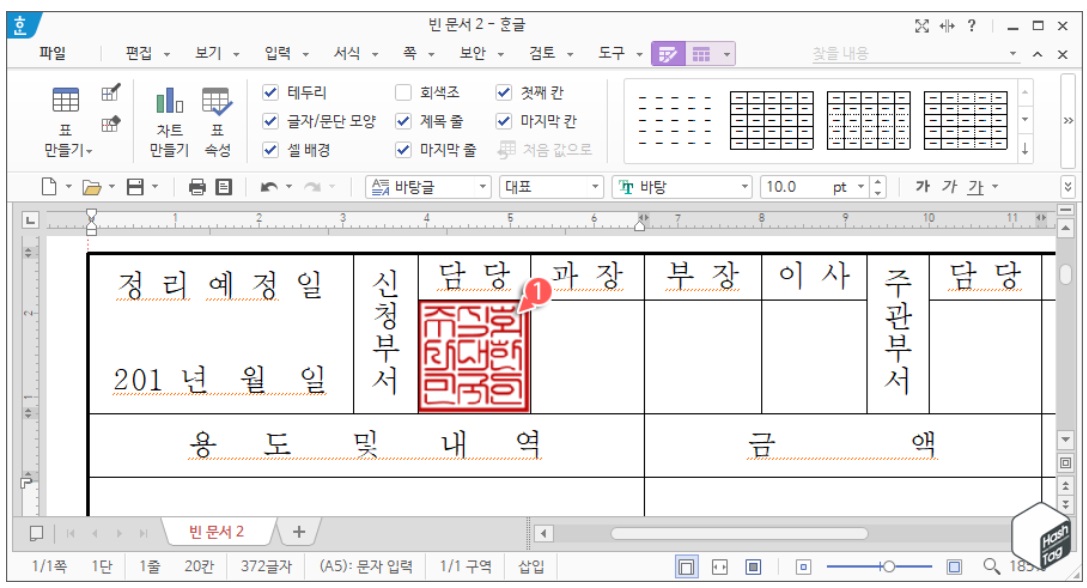Switch to the table layout tab icon
This screenshot has height=588, width=1087.
(701, 54)
